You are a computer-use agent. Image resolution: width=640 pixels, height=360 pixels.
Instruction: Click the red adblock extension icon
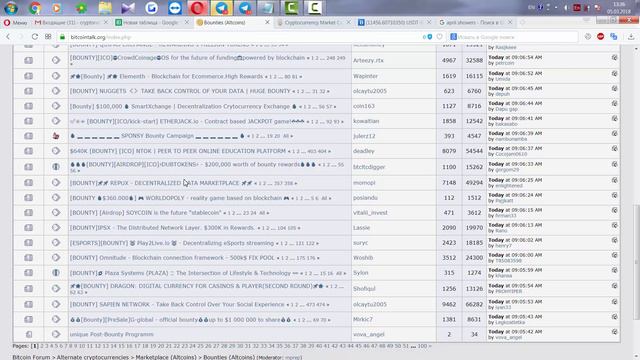pyautogui.click(x=600, y=37)
